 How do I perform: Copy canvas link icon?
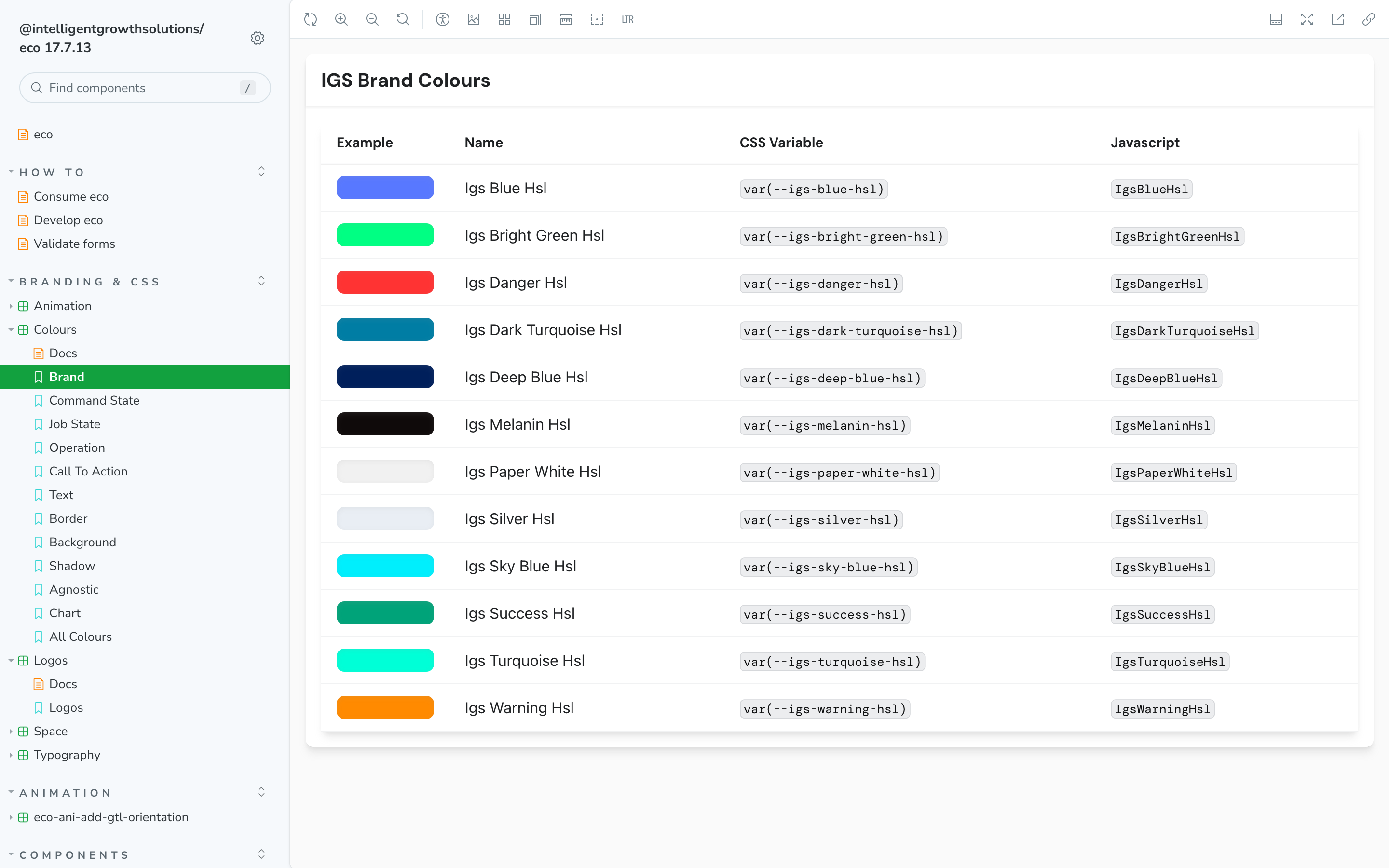(x=1368, y=19)
